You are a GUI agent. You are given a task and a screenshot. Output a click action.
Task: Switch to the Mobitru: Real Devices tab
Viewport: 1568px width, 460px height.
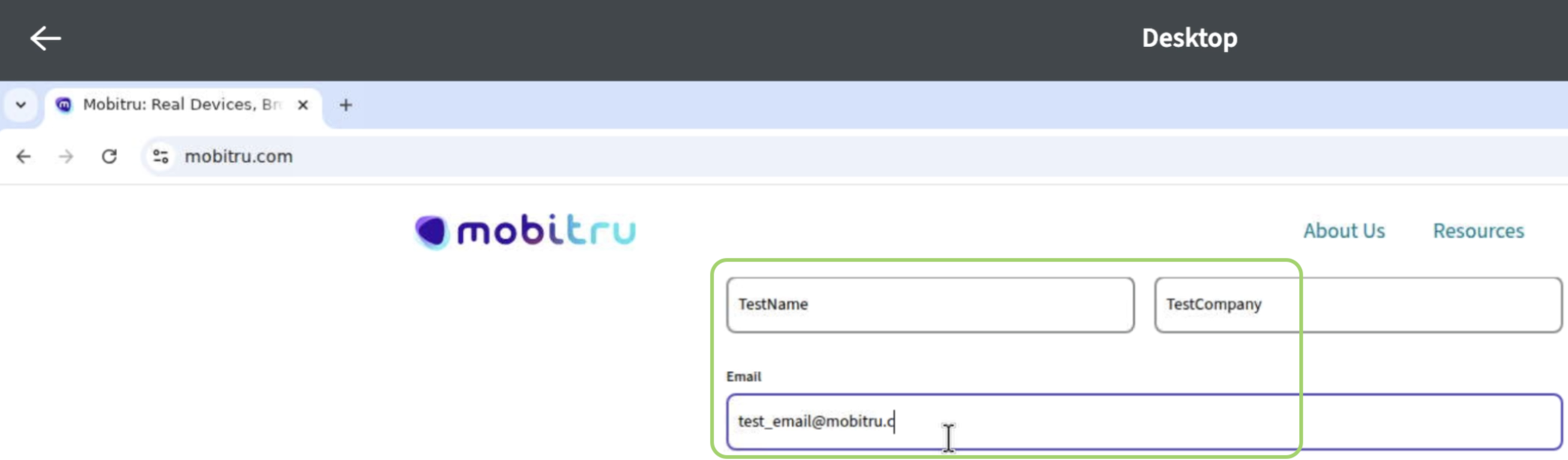coord(181,105)
